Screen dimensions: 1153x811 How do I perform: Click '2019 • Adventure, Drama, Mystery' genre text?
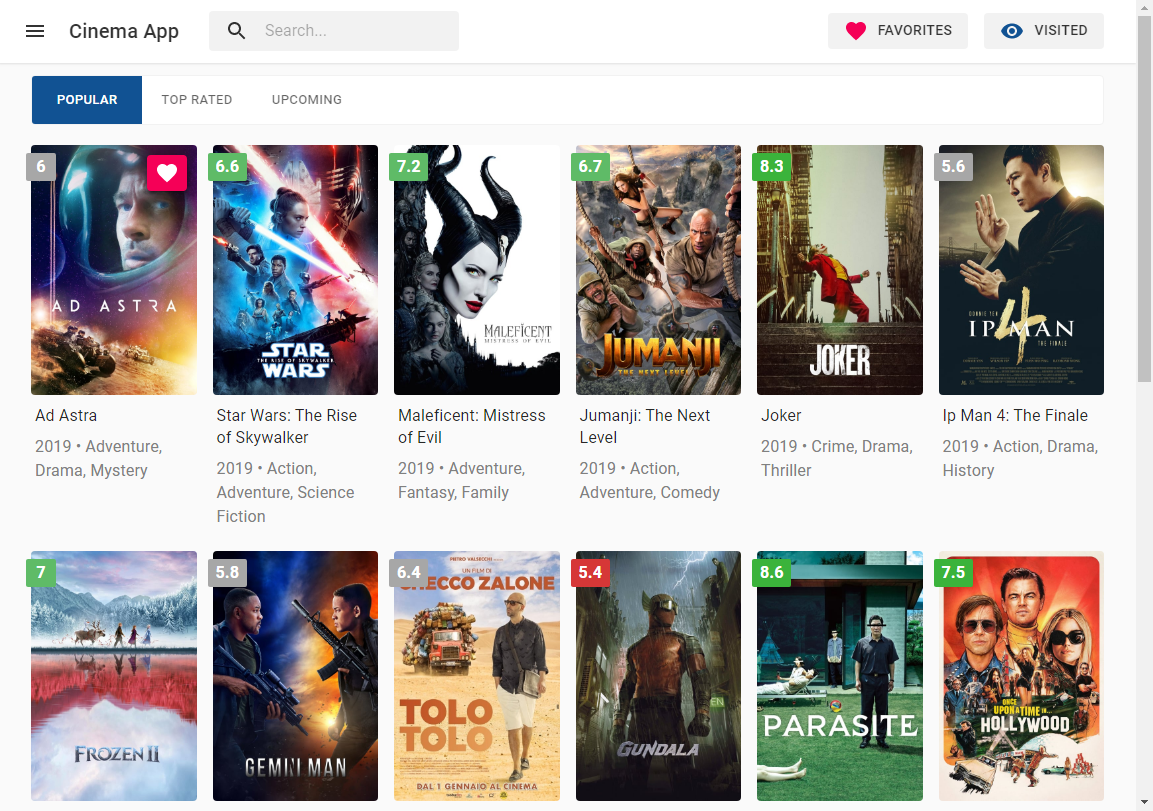point(99,458)
